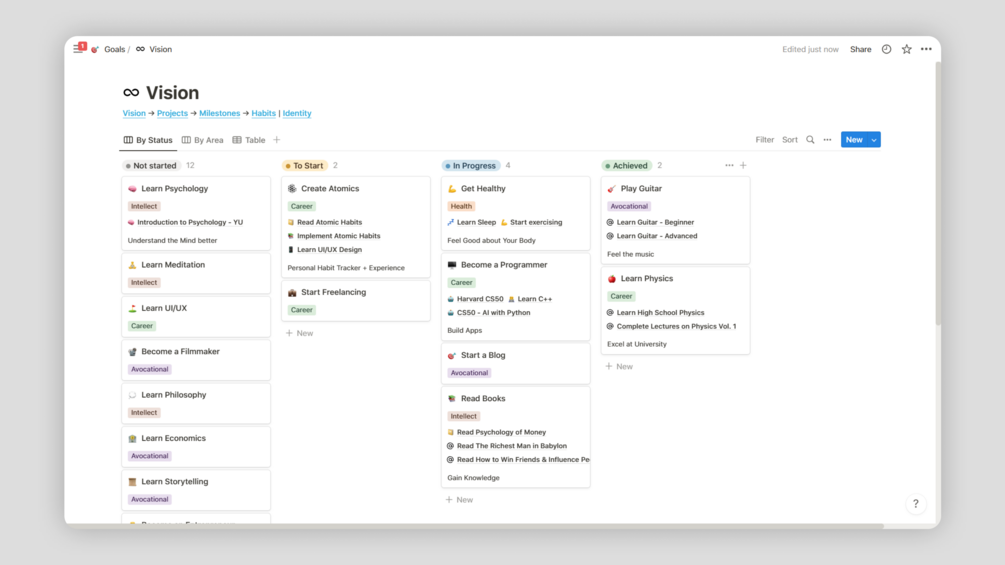Viewport: 1005px width, 565px height.
Task: Add a new card under To Start
Action: click(299, 333)
